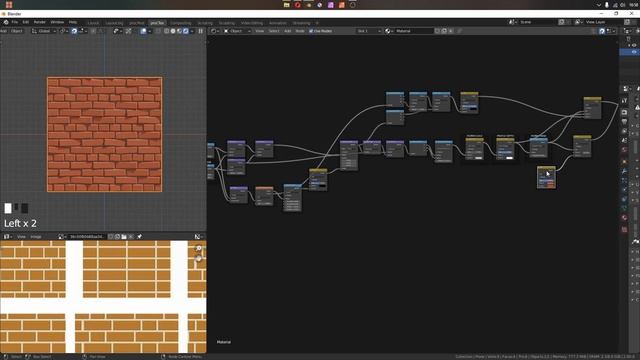The height and width of the screenshot is (360, 640).
Task: Open the viewport overlays dropdown
Action: tap(149, 31)
